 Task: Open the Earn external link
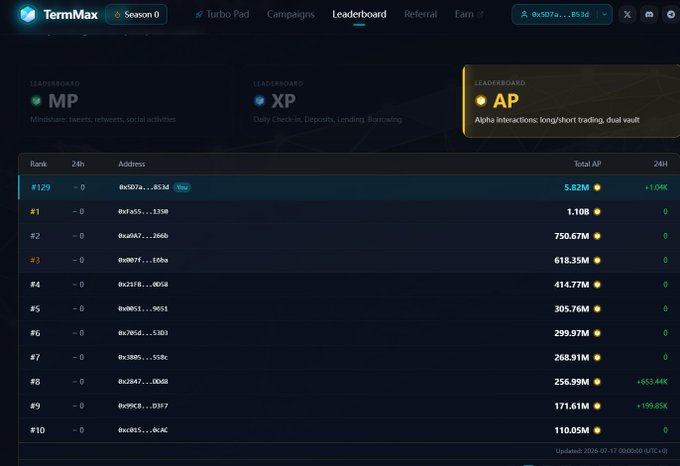tap(469, 14)
